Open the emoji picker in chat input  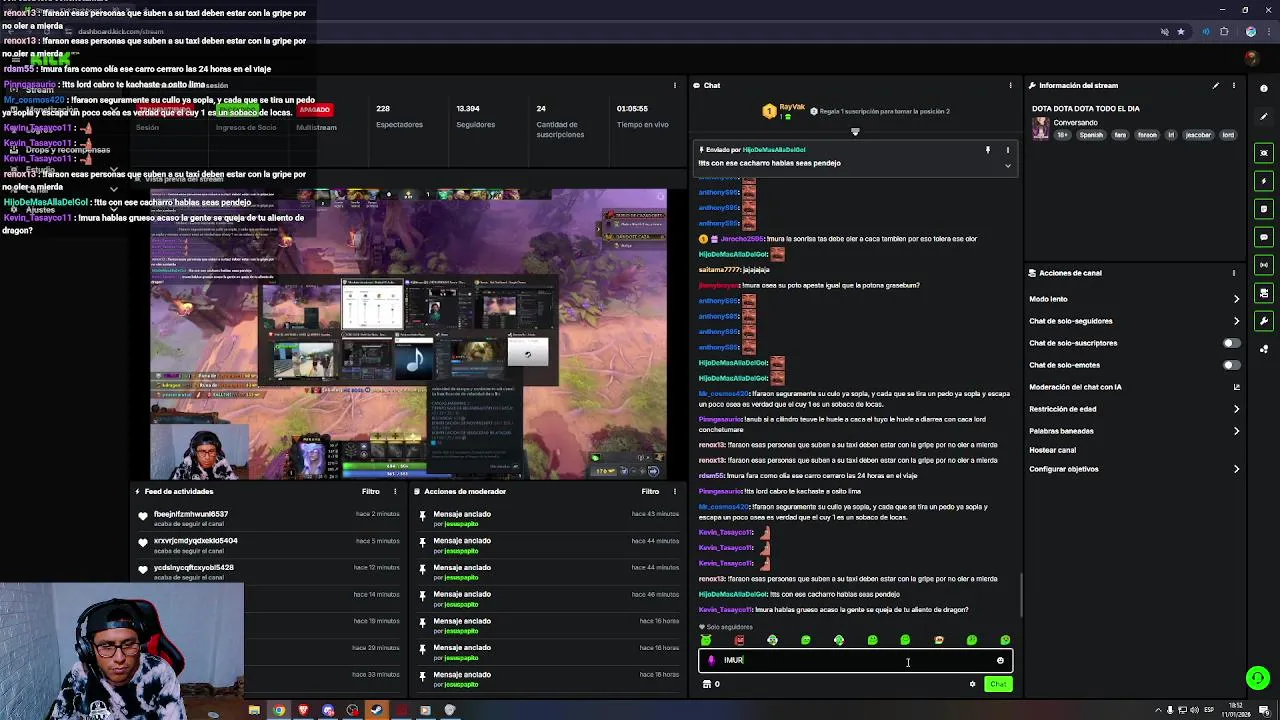1000,660
